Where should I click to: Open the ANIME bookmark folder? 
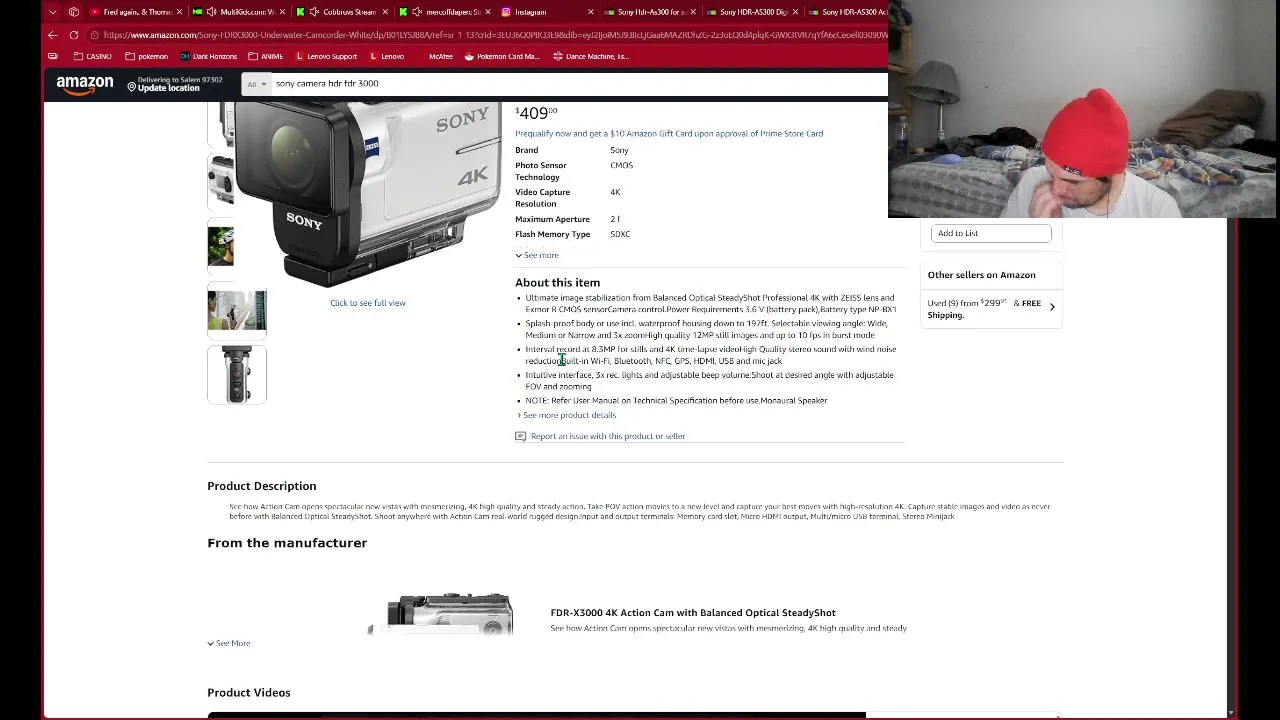coord(265,56)
